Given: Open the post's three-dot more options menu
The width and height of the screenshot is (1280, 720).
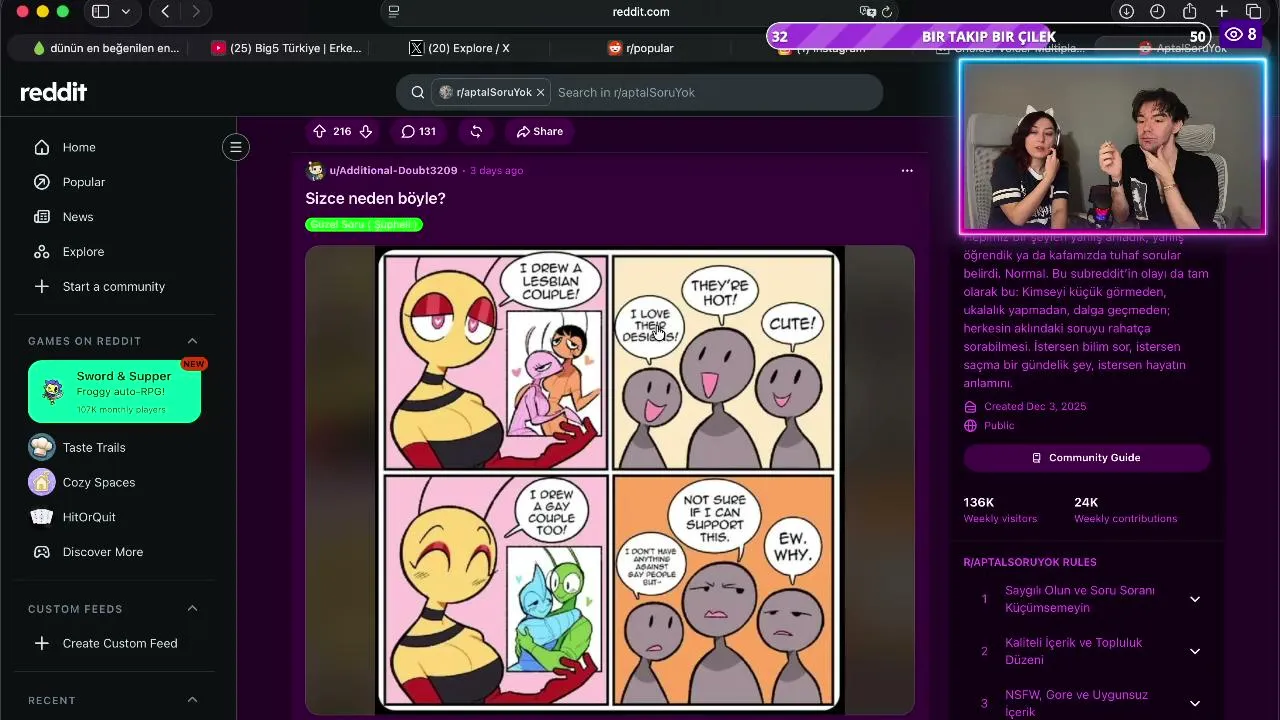Looking at the screenshot, I should point(907,171).
